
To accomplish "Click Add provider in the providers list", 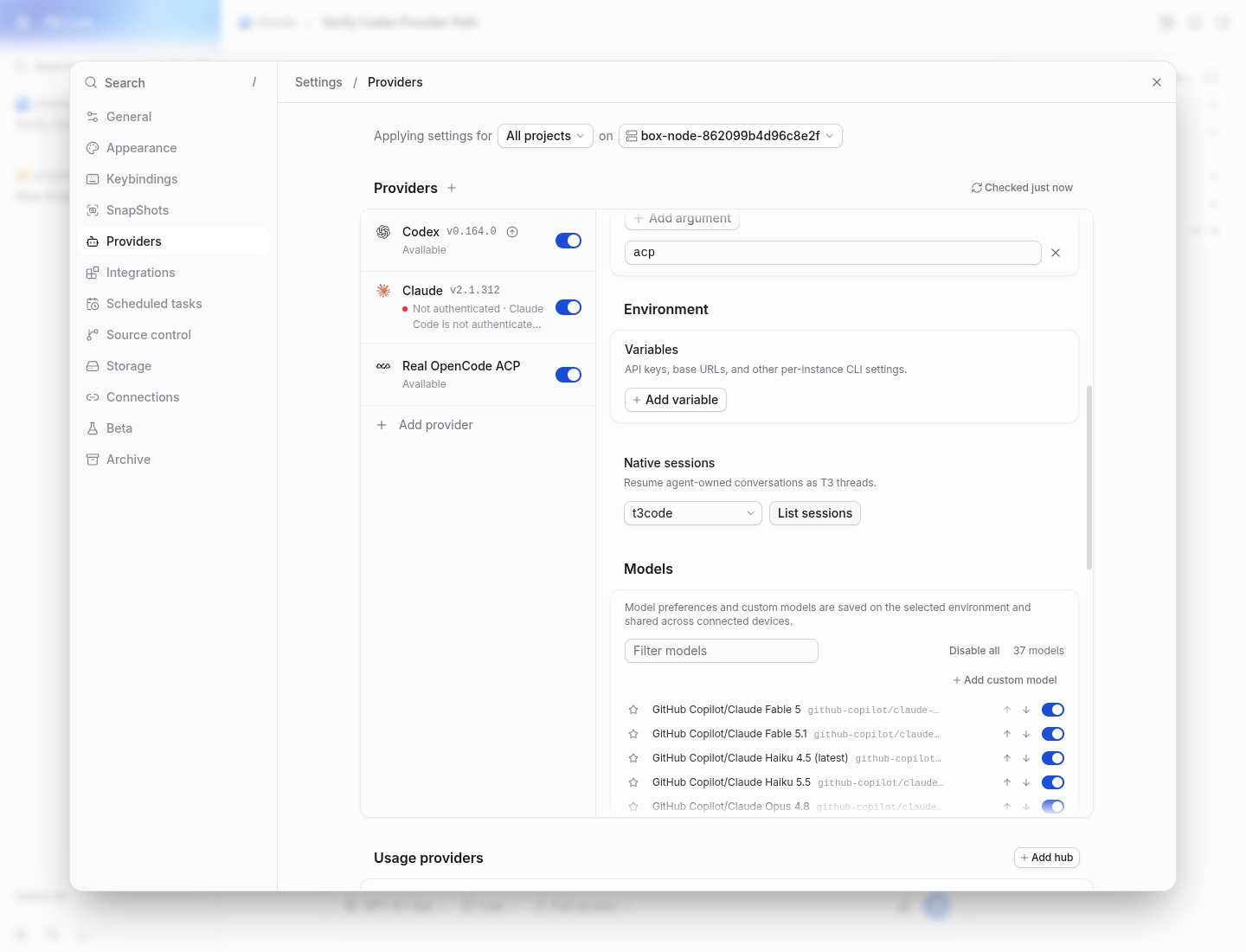I will tap(478, 425).
